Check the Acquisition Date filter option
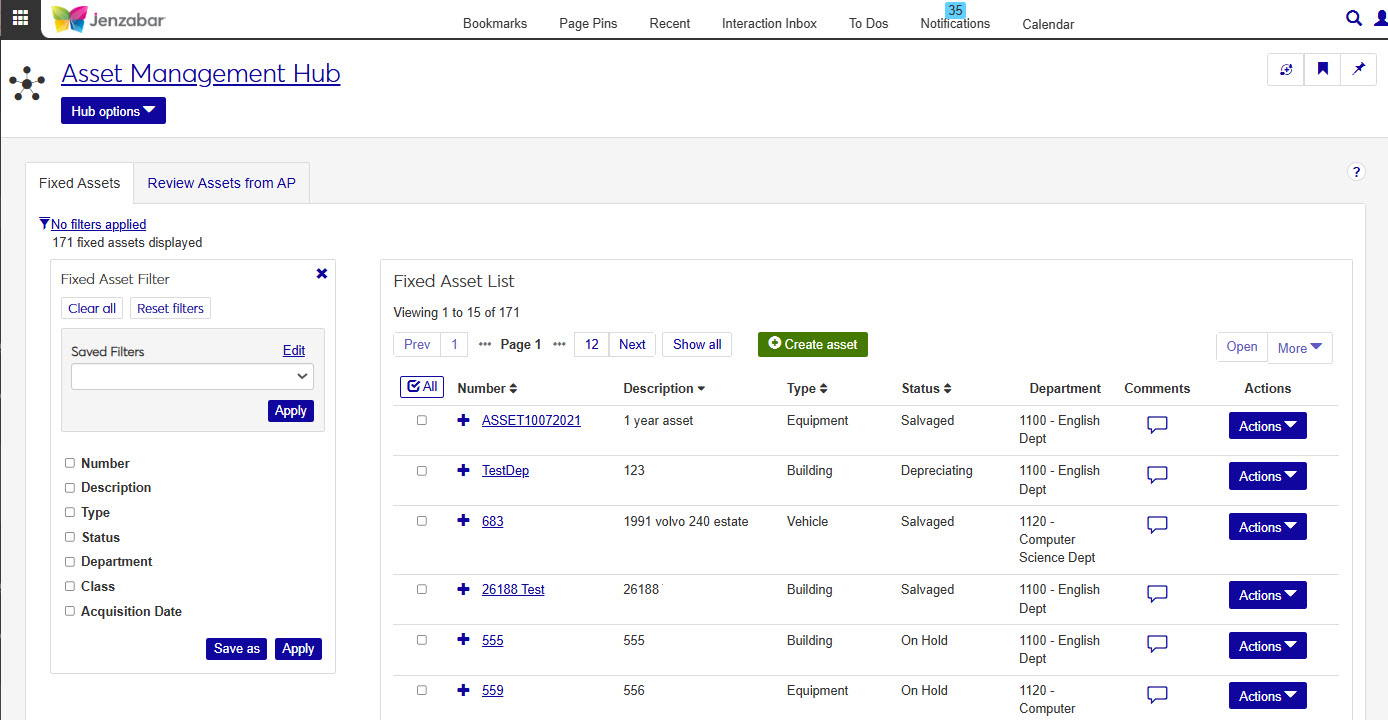 pyautogui.click(x=70, y=611)
